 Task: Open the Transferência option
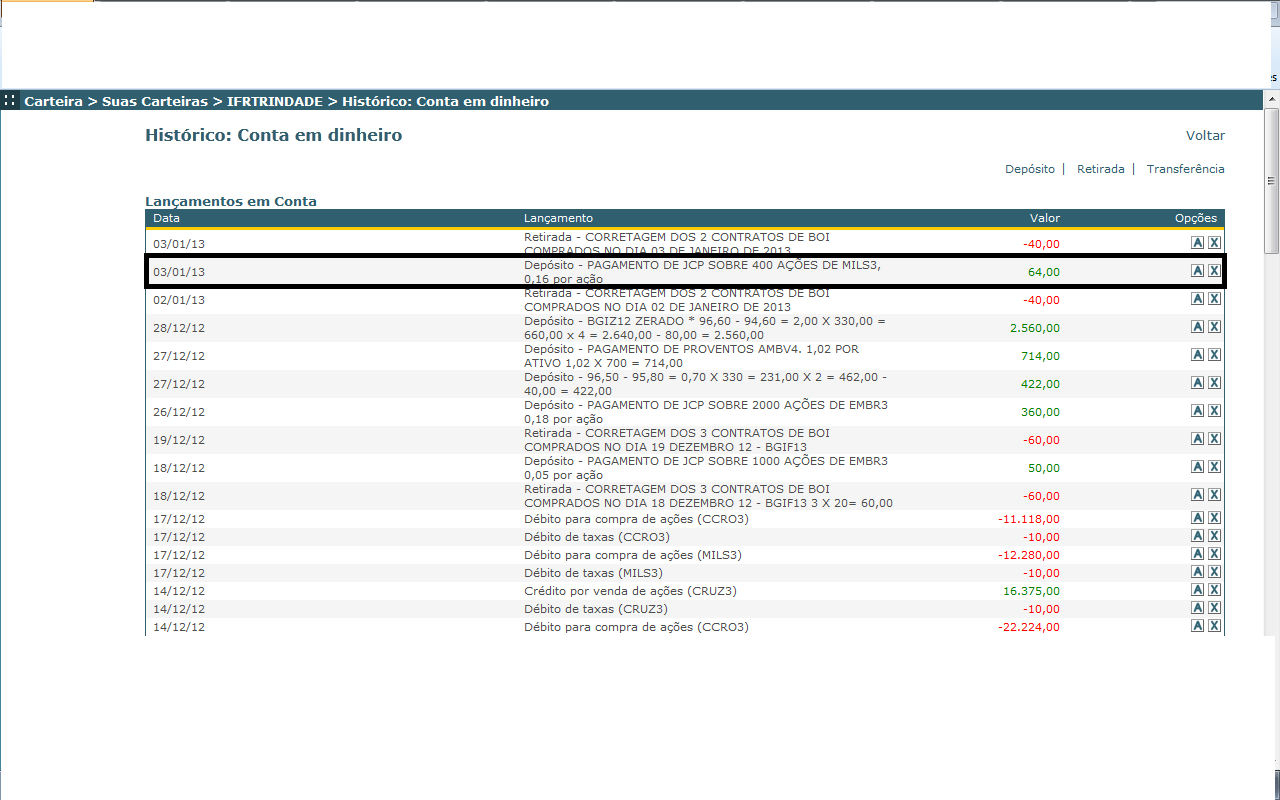tap(1186, 169)
